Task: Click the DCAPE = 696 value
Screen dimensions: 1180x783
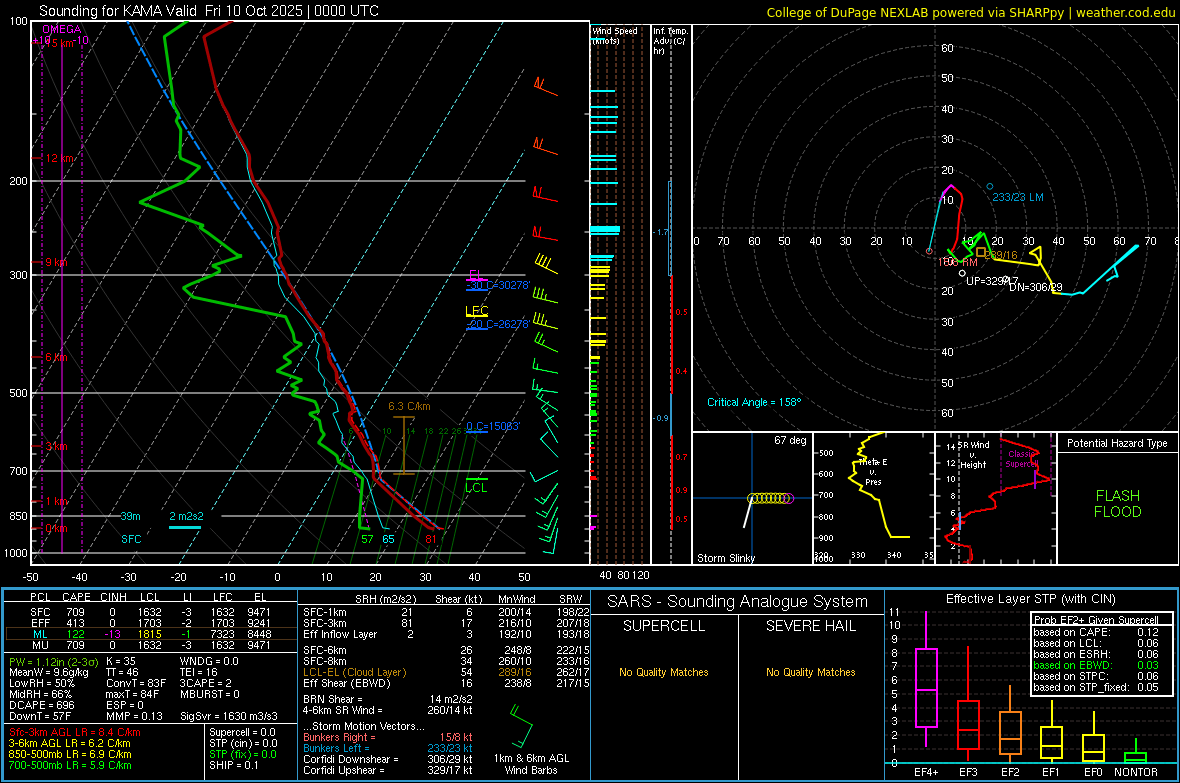Action: coord(41,705)
